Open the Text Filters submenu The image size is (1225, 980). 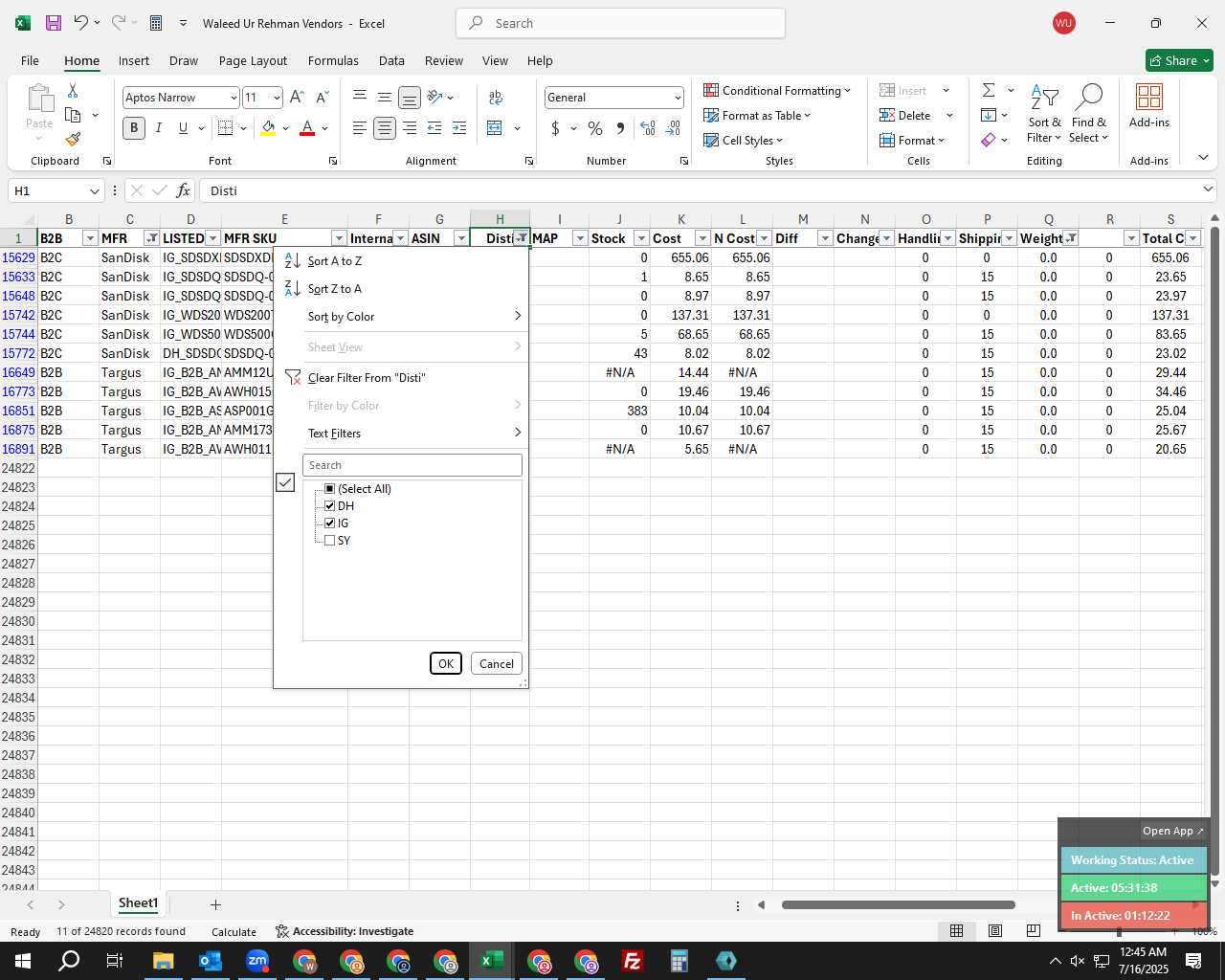point(400,434)
